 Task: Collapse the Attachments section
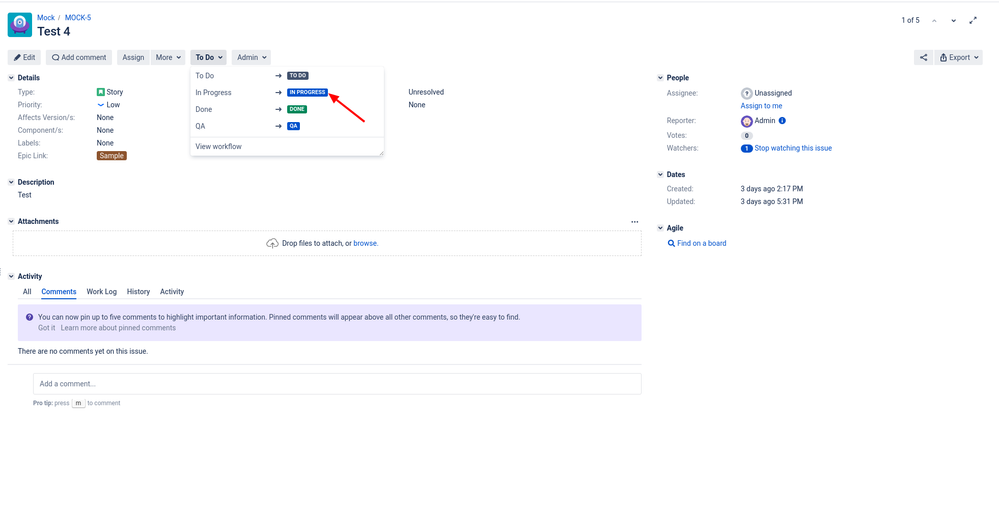click(11, 222)
